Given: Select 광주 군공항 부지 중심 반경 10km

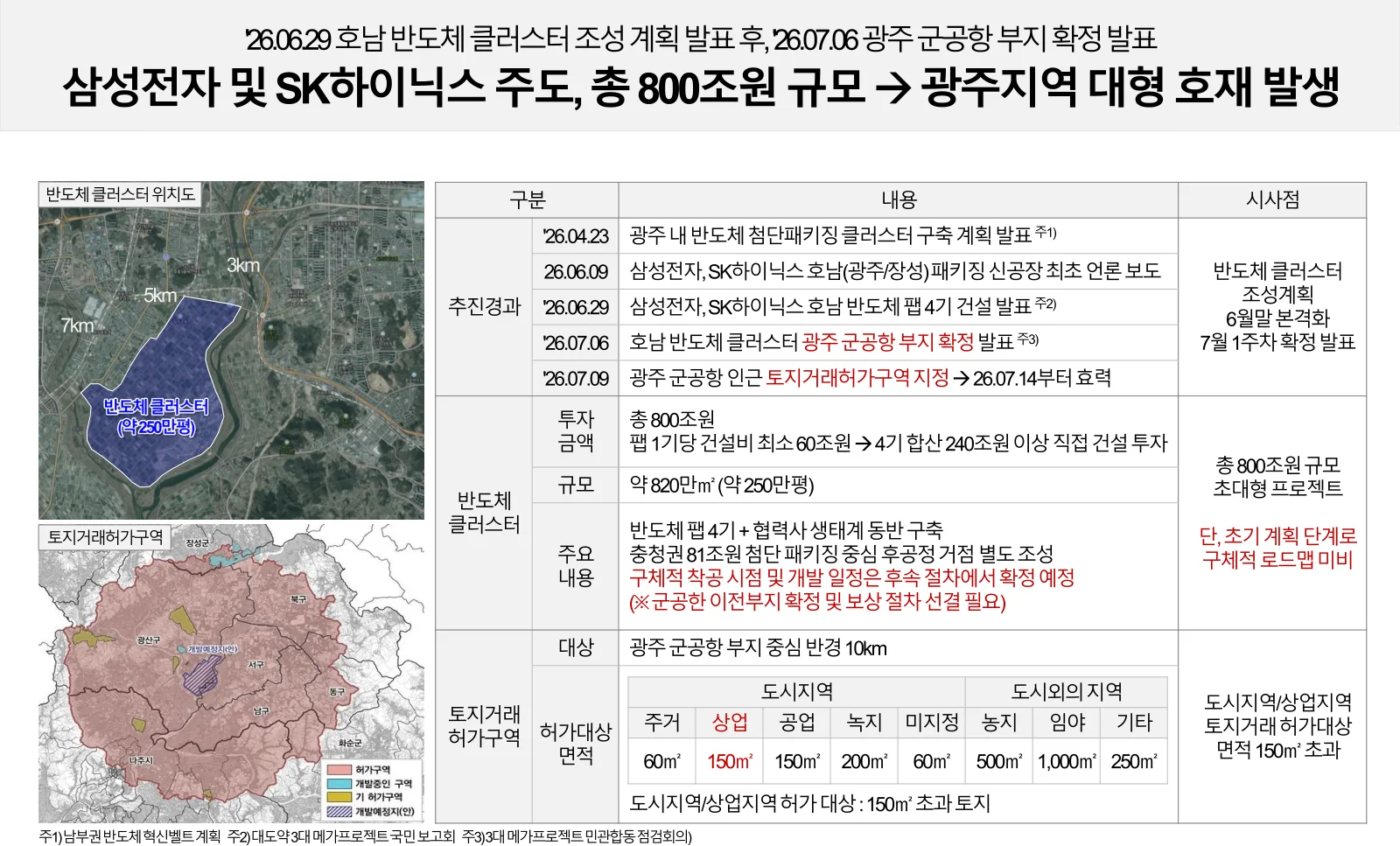Looking at the screenshot, I should click(x=758, y=648).
